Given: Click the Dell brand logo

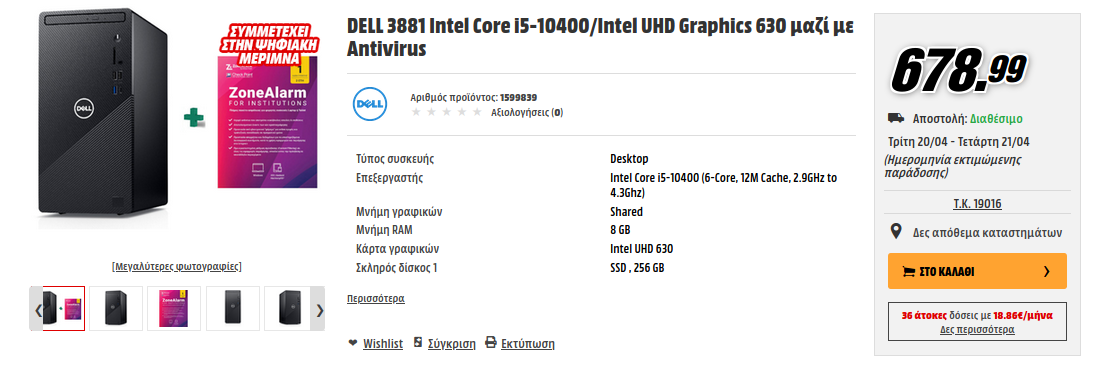Looking at the screenshot, I should 370,104.
